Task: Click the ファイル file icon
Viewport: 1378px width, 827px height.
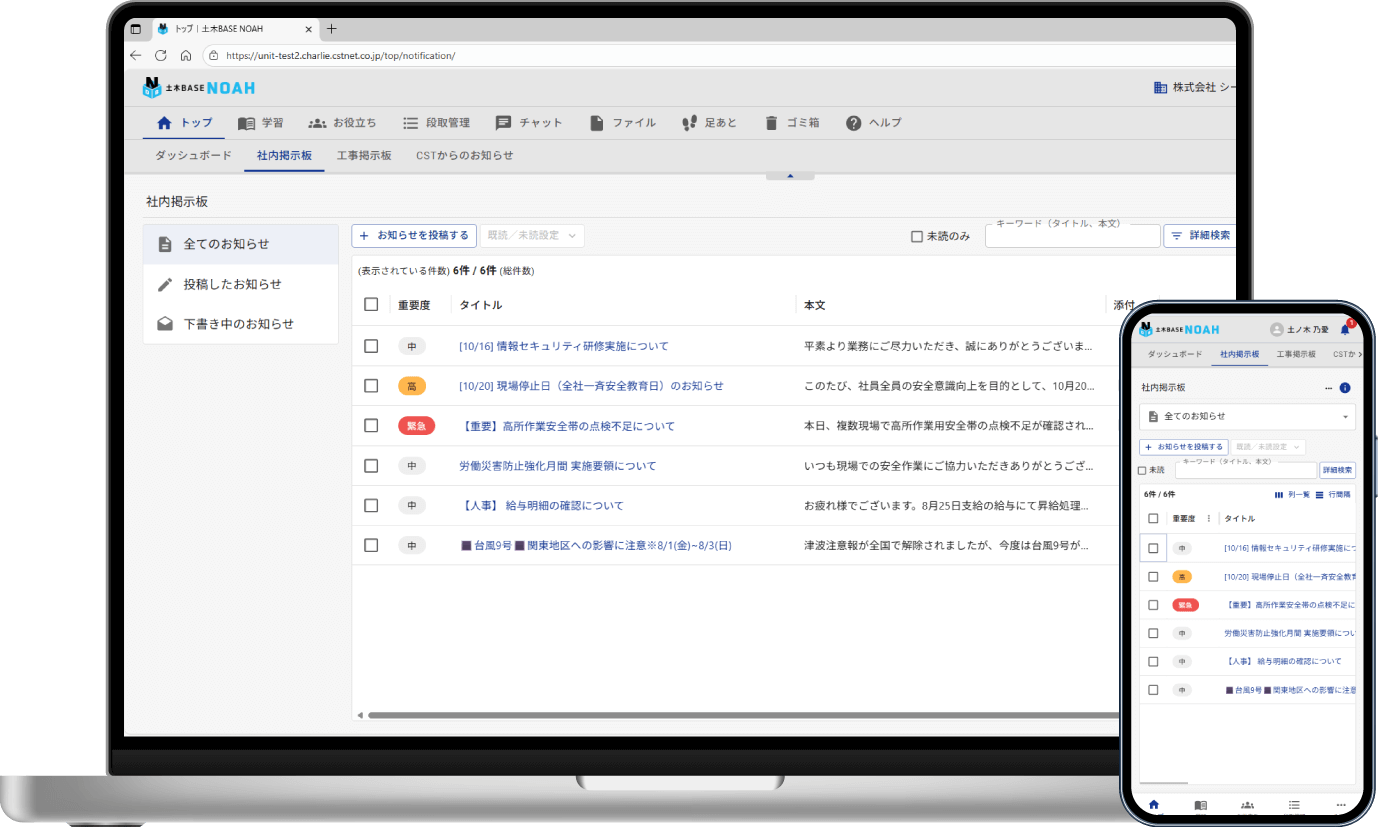Action: pyautogui.click(x=597, y=123)
